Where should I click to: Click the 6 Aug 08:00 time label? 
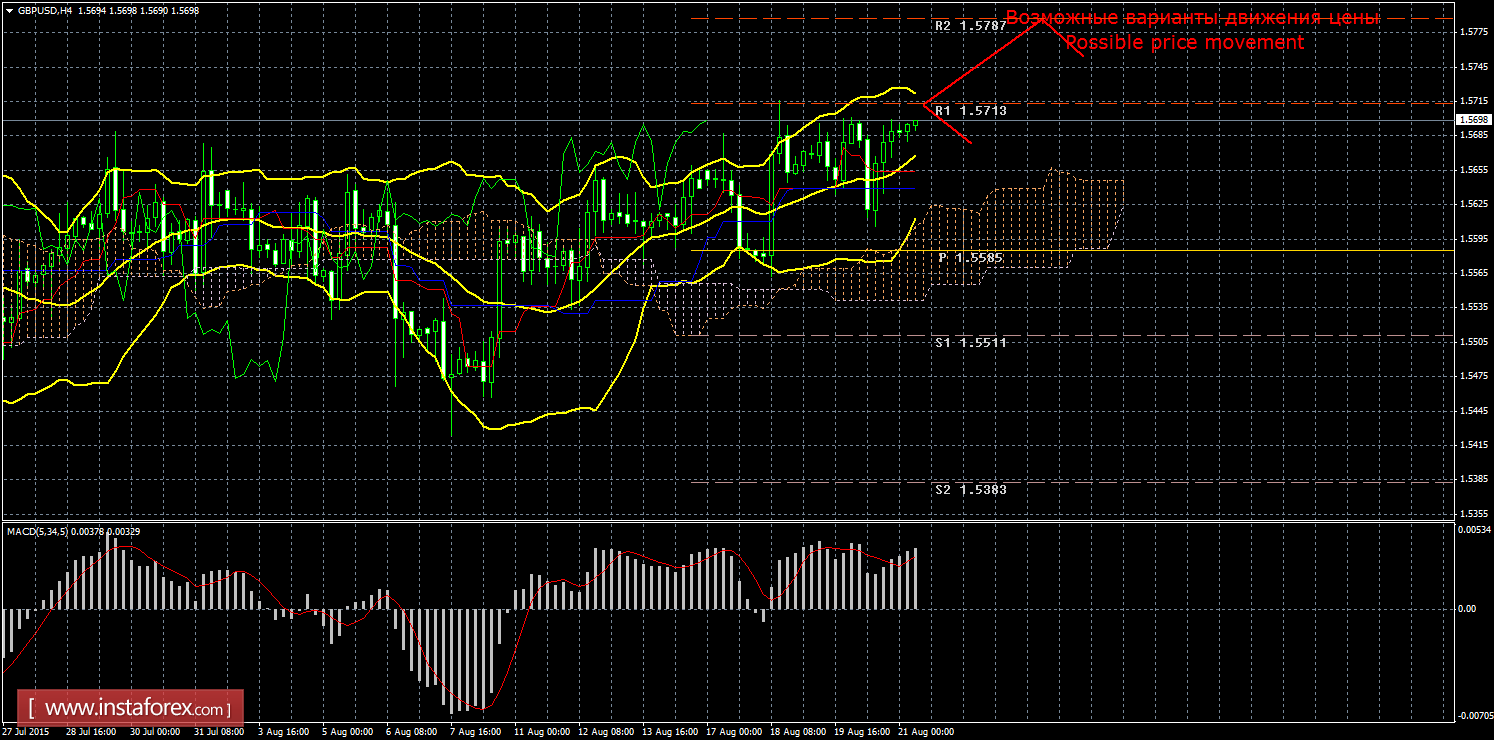(x=411, y=732)
